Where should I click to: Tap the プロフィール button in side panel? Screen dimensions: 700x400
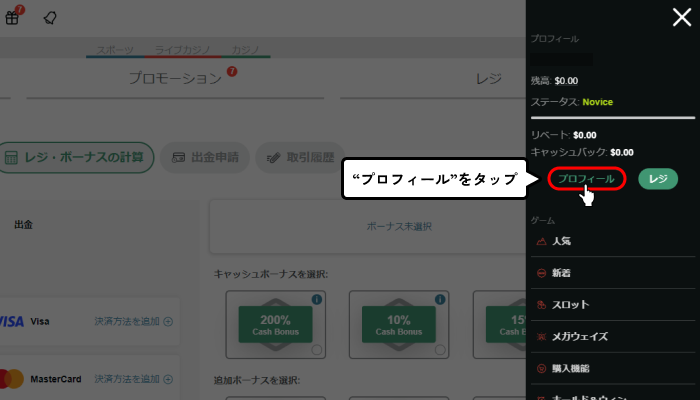pos(586,179)
